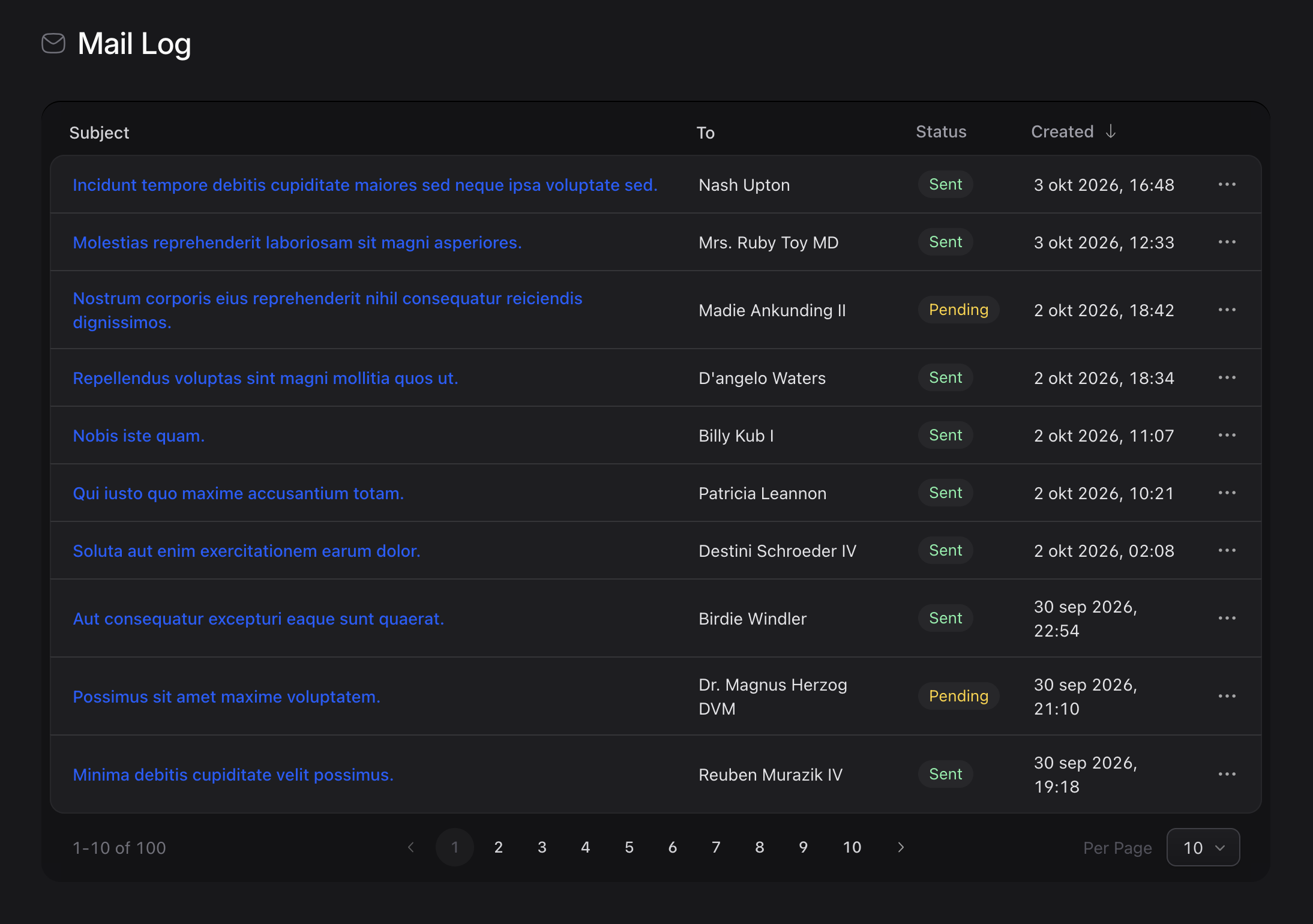
Task: Open actions menu for Billy Kub I row
Action: pos(1227,435)
